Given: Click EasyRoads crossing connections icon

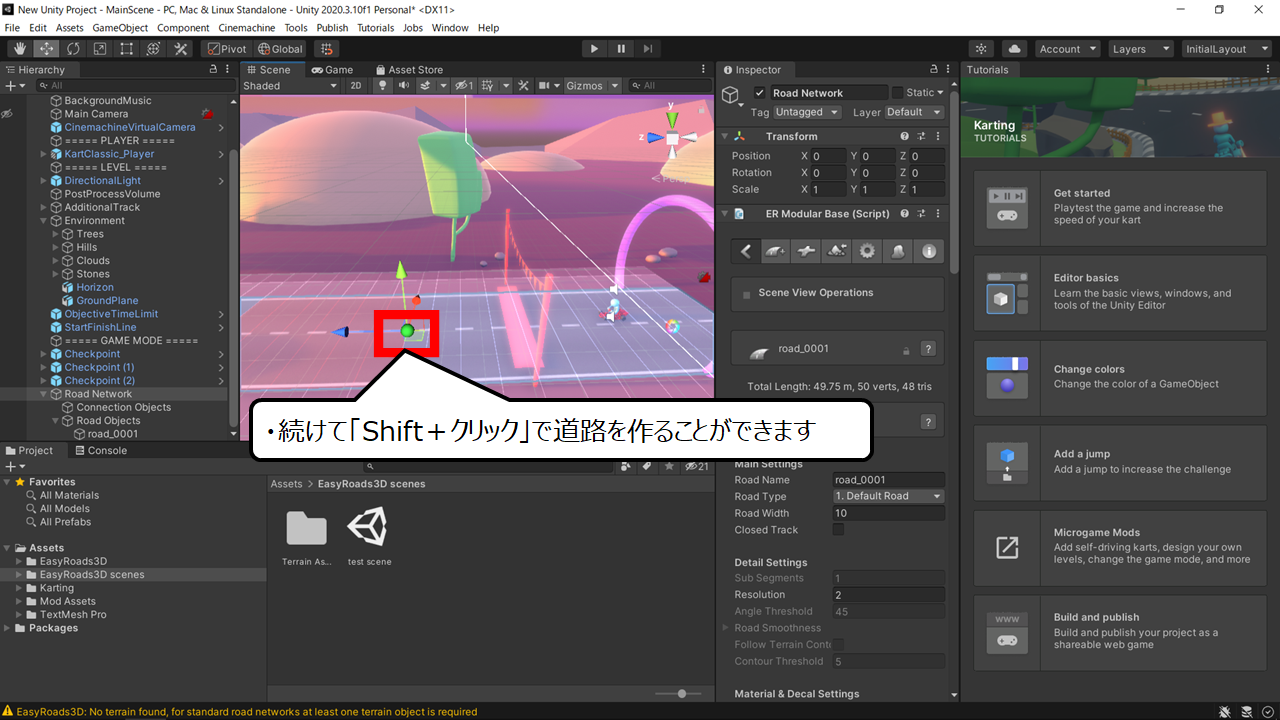Looking at the screenshot, I should click(806, 252).
